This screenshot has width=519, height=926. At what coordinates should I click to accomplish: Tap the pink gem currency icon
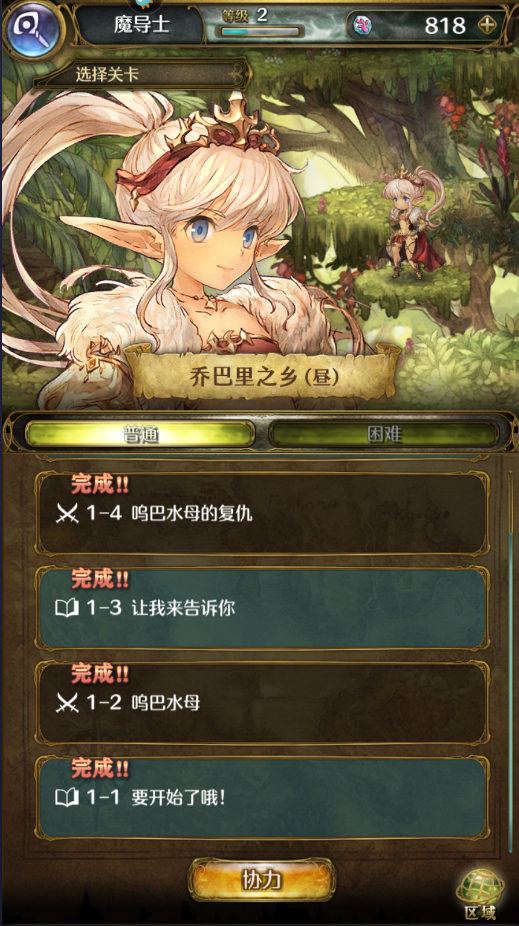coord(360,25)
